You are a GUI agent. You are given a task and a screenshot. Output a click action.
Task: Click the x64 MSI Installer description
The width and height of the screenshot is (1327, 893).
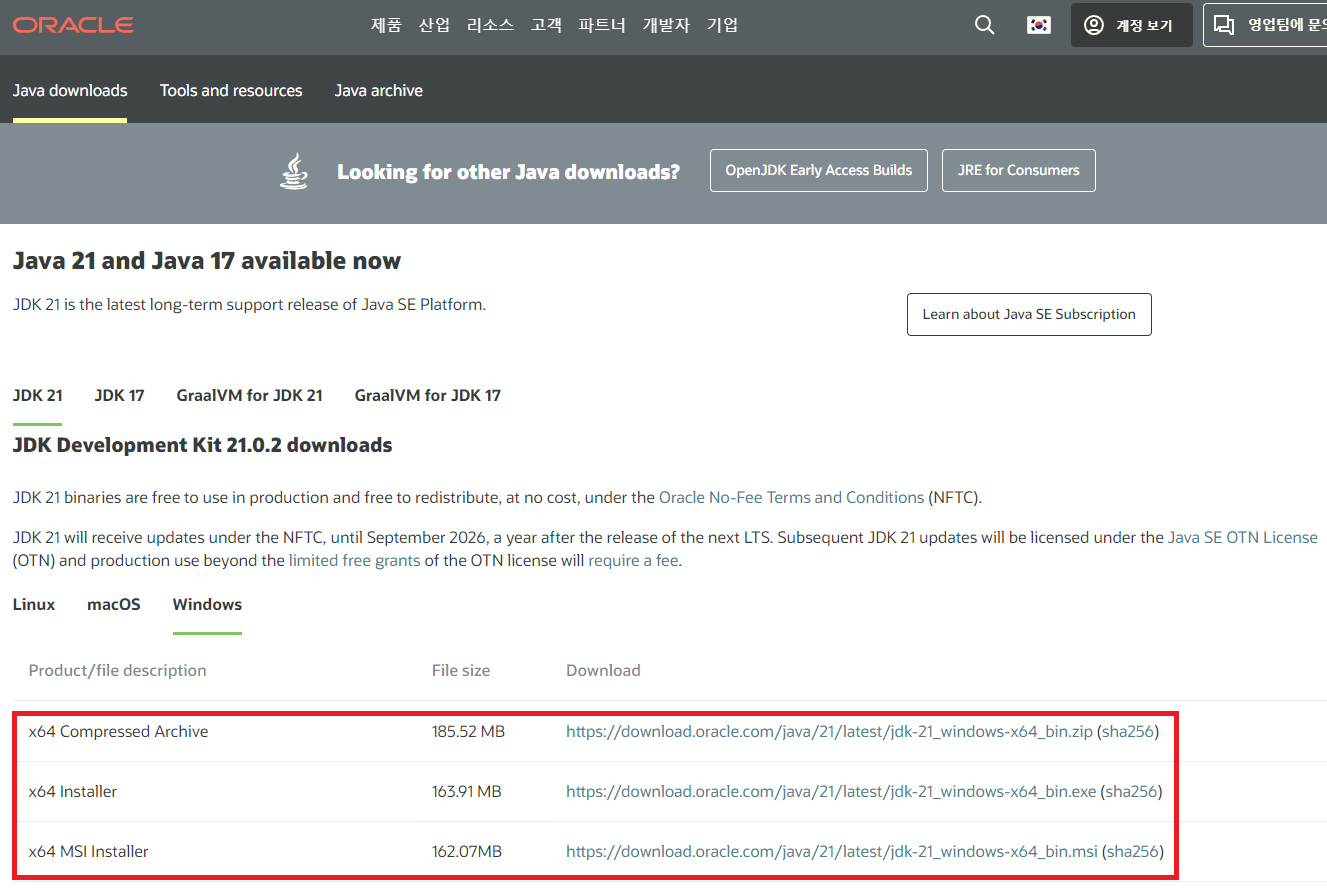pyautogui.click(x=89, y=851)
